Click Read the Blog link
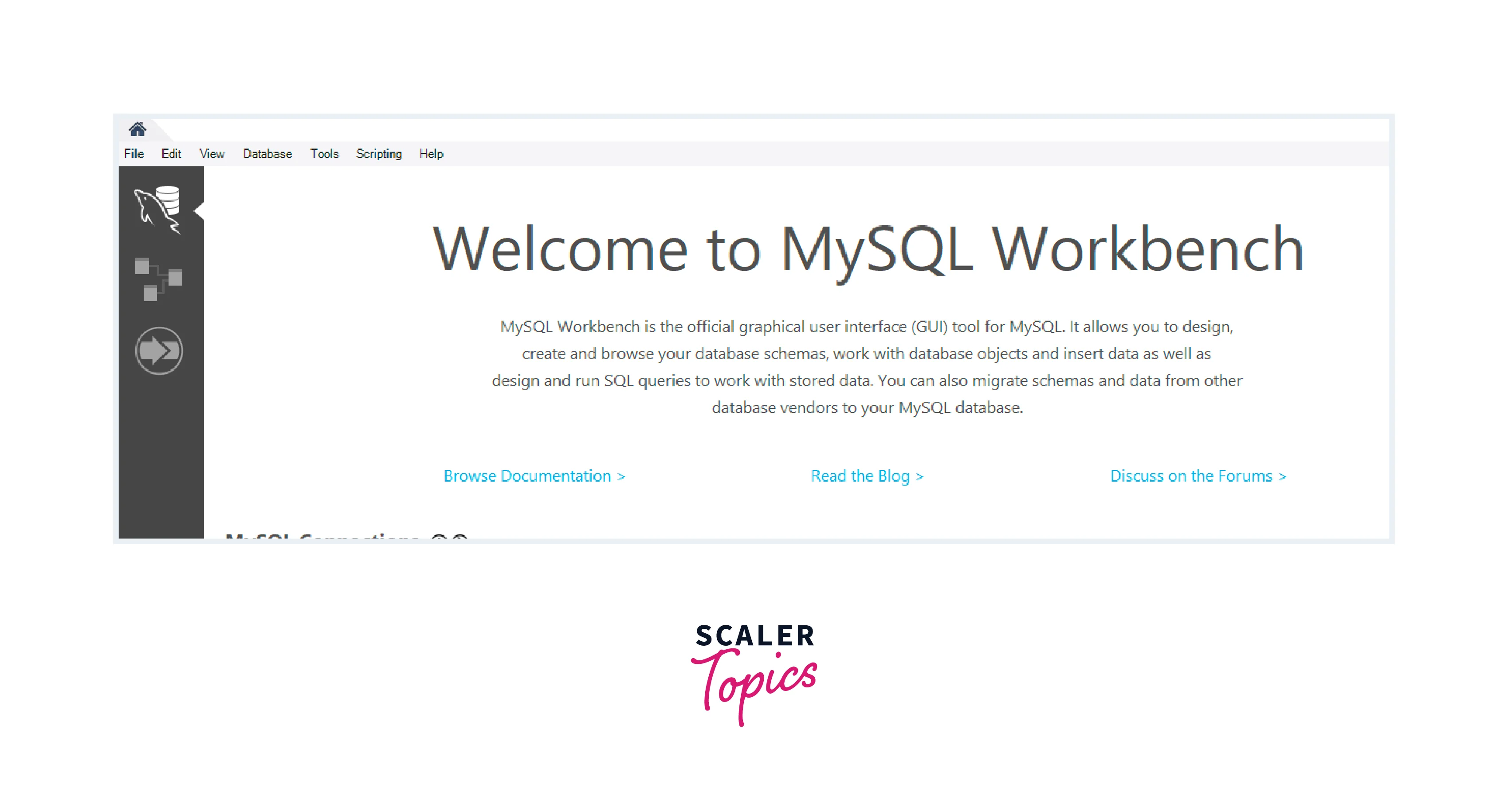Image resolution: width=1508 pixels, height=812 pixels. click(867, 476)
